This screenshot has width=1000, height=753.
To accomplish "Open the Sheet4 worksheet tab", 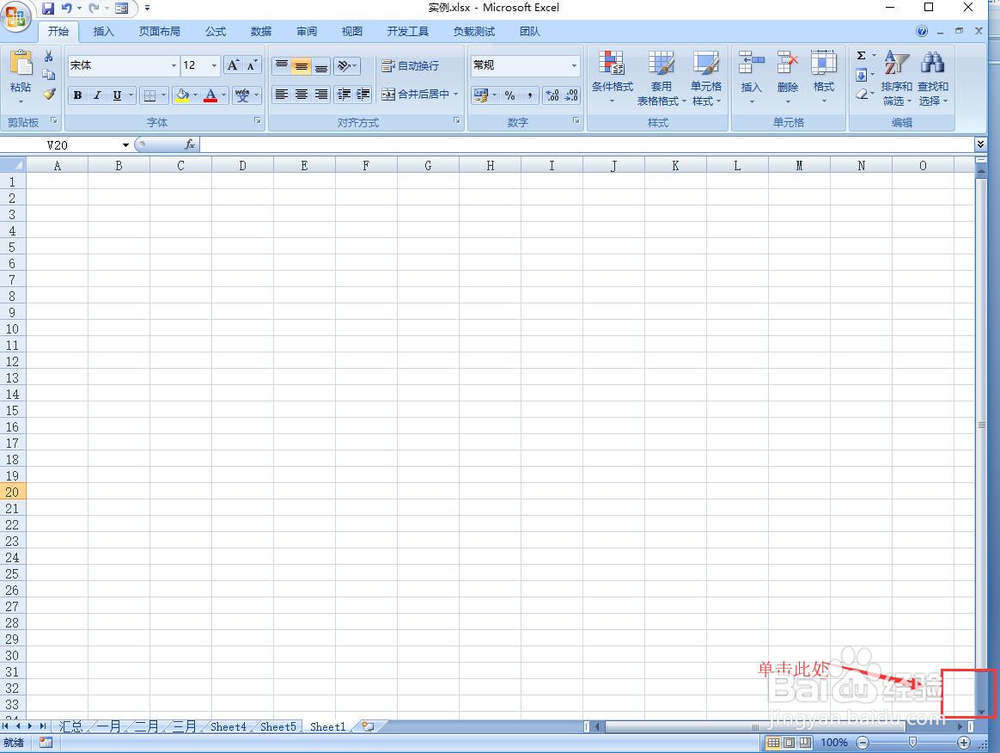I will point(228,726).
